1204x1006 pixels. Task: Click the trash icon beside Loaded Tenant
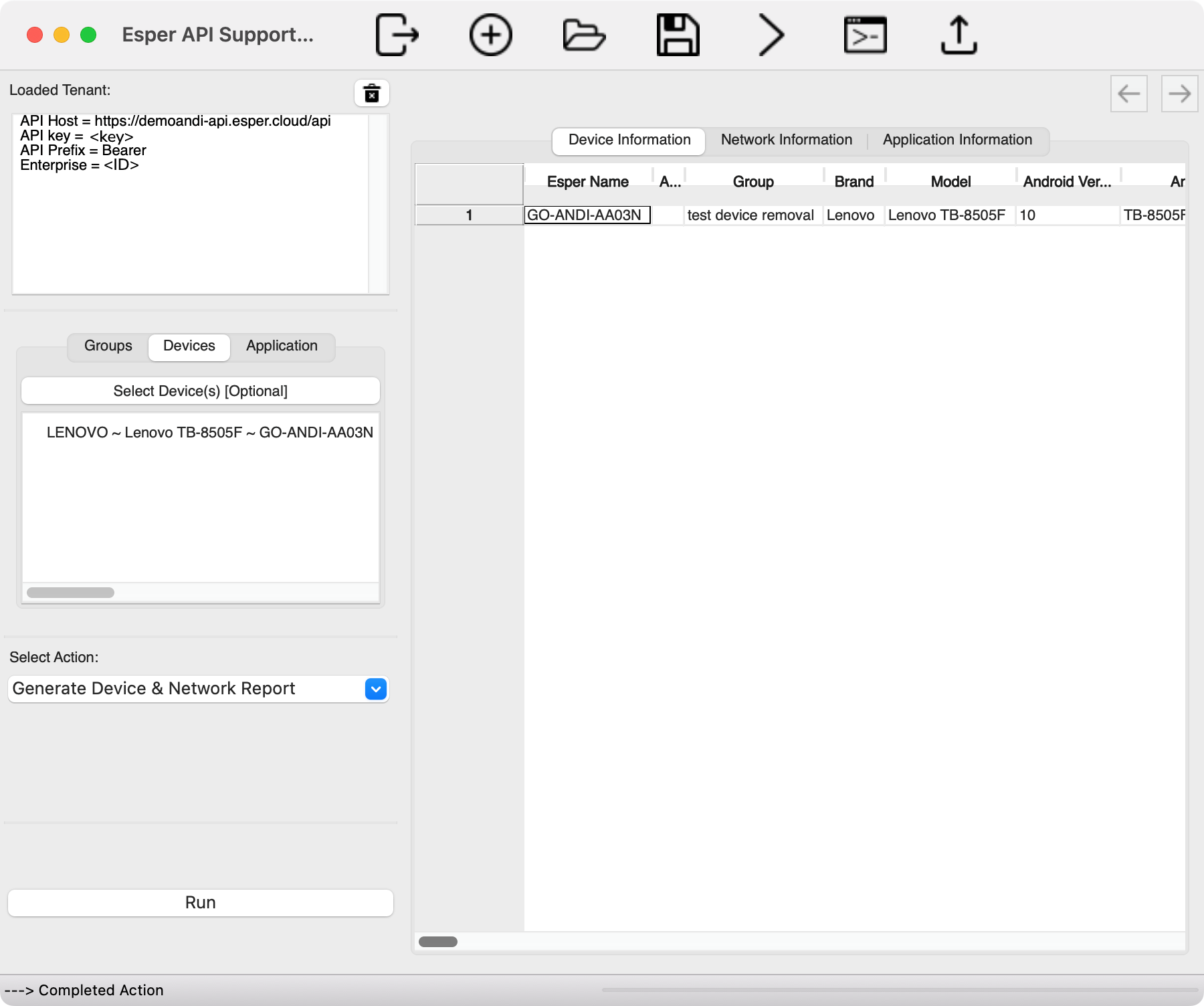pyautogui.click(x=371, y=93)
